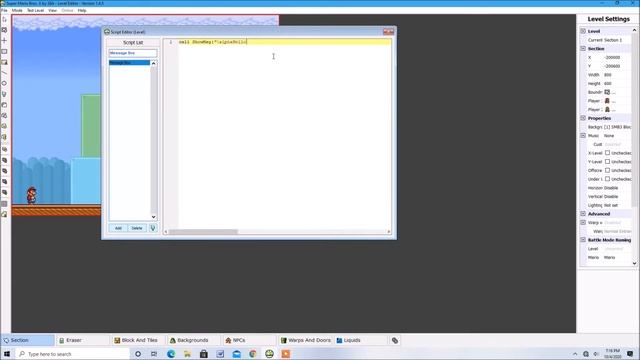640x360 pixels.
Task: Click the taskbar search box
Action: (x=72, y=354)
